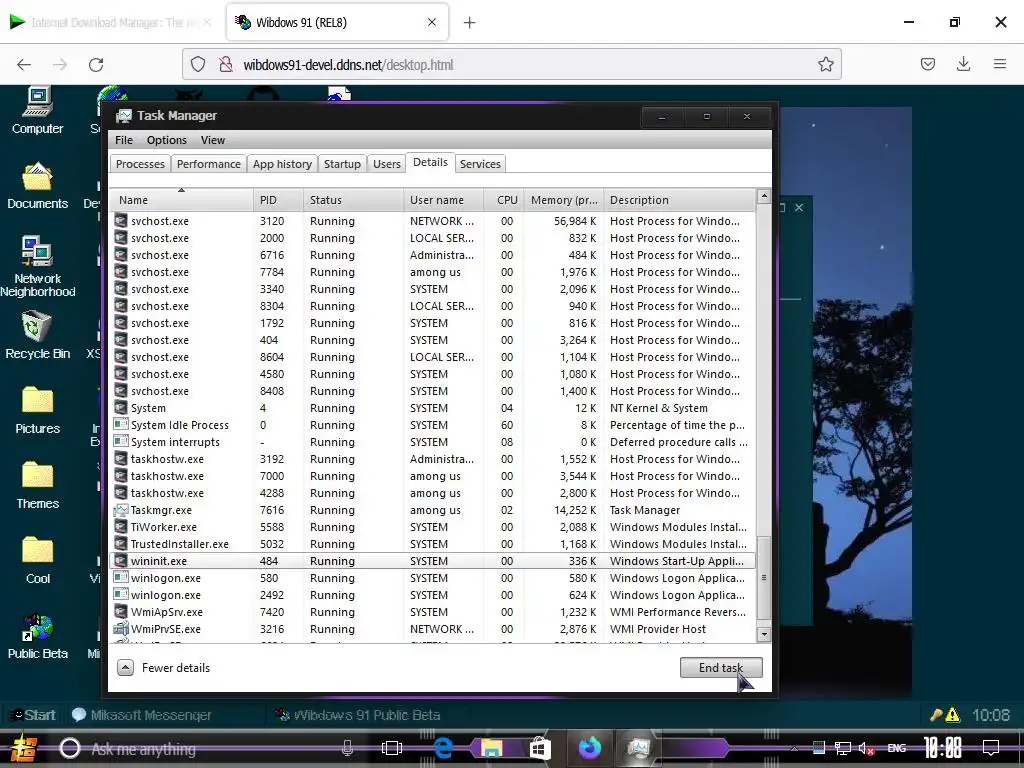This screenshot has height=768, width=1024.
Task: Sort by the User name column header
Action: coord(443,200)
